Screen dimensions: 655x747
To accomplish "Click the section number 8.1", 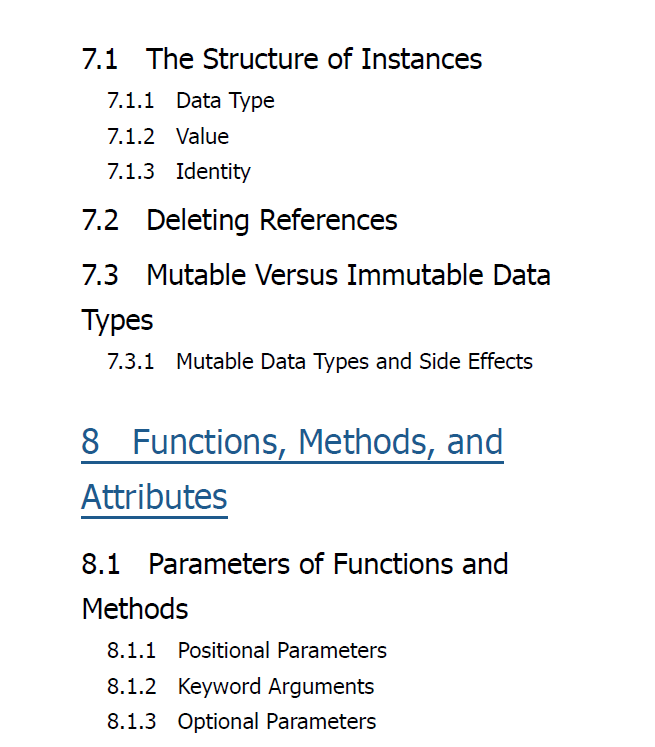I will tap(101, 564).
